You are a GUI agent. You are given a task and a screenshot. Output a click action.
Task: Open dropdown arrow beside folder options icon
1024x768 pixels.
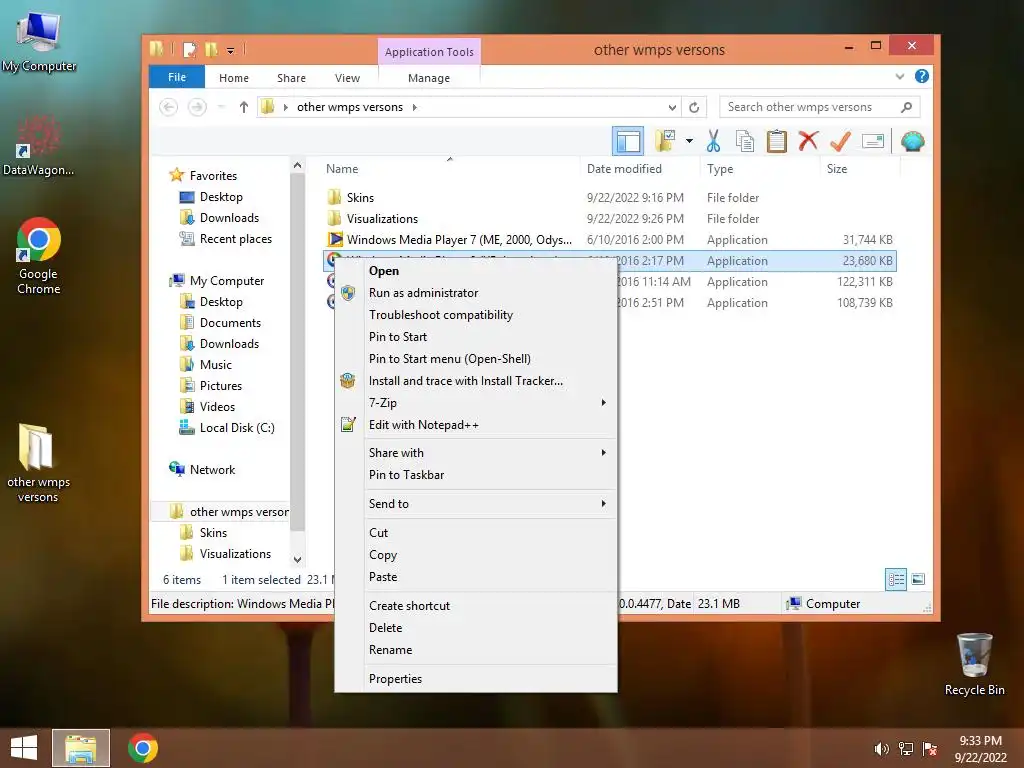(x=689, y=141)
